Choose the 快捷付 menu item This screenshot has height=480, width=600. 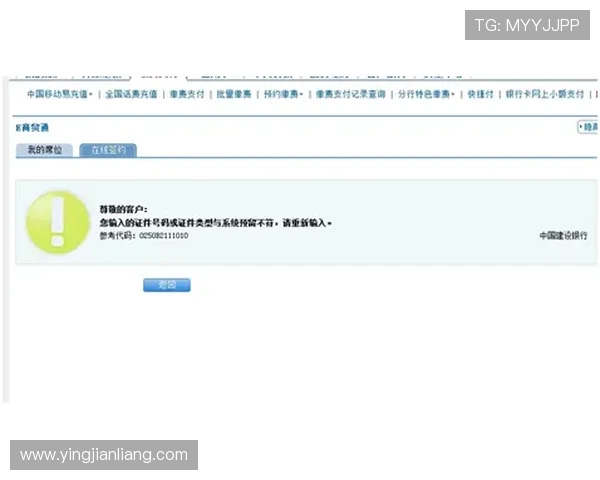coord(481,94)
